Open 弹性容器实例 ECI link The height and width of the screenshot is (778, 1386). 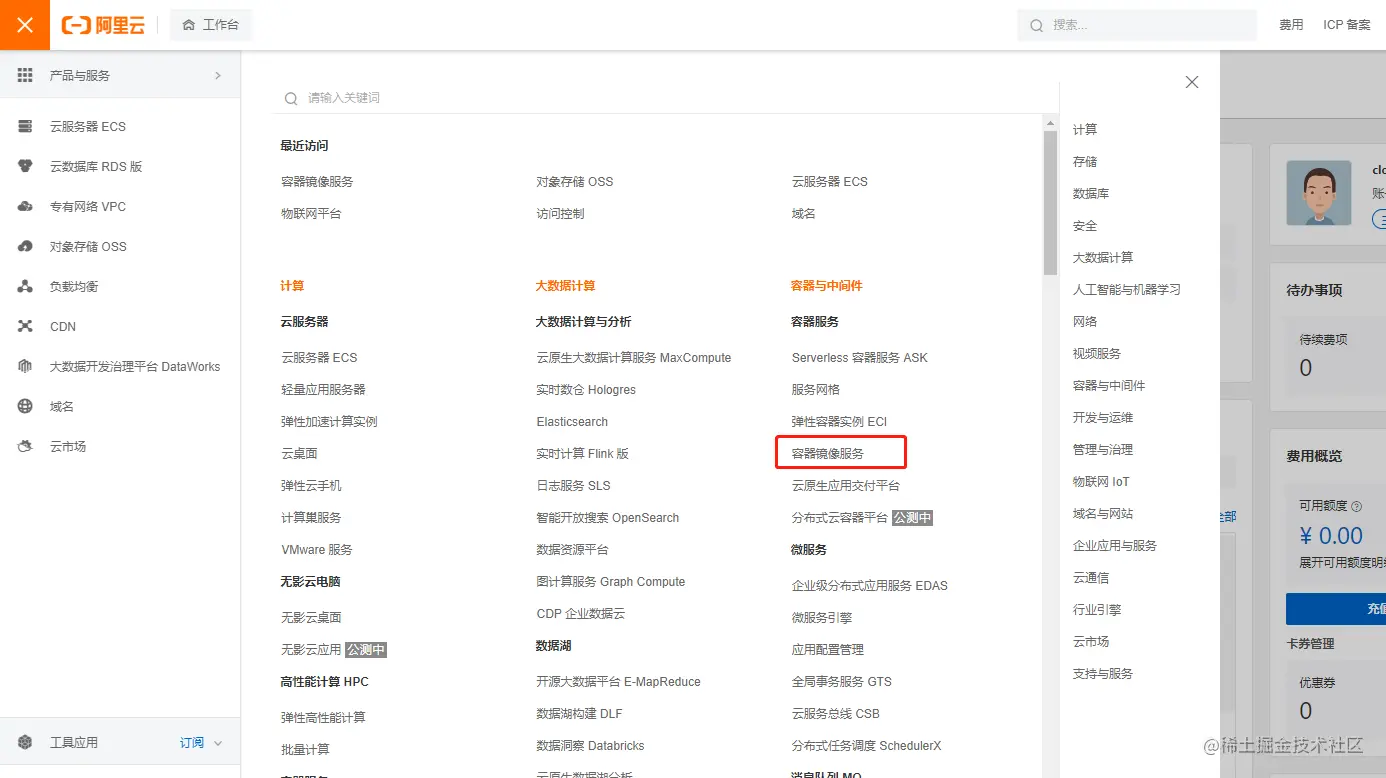click(840, 422)
